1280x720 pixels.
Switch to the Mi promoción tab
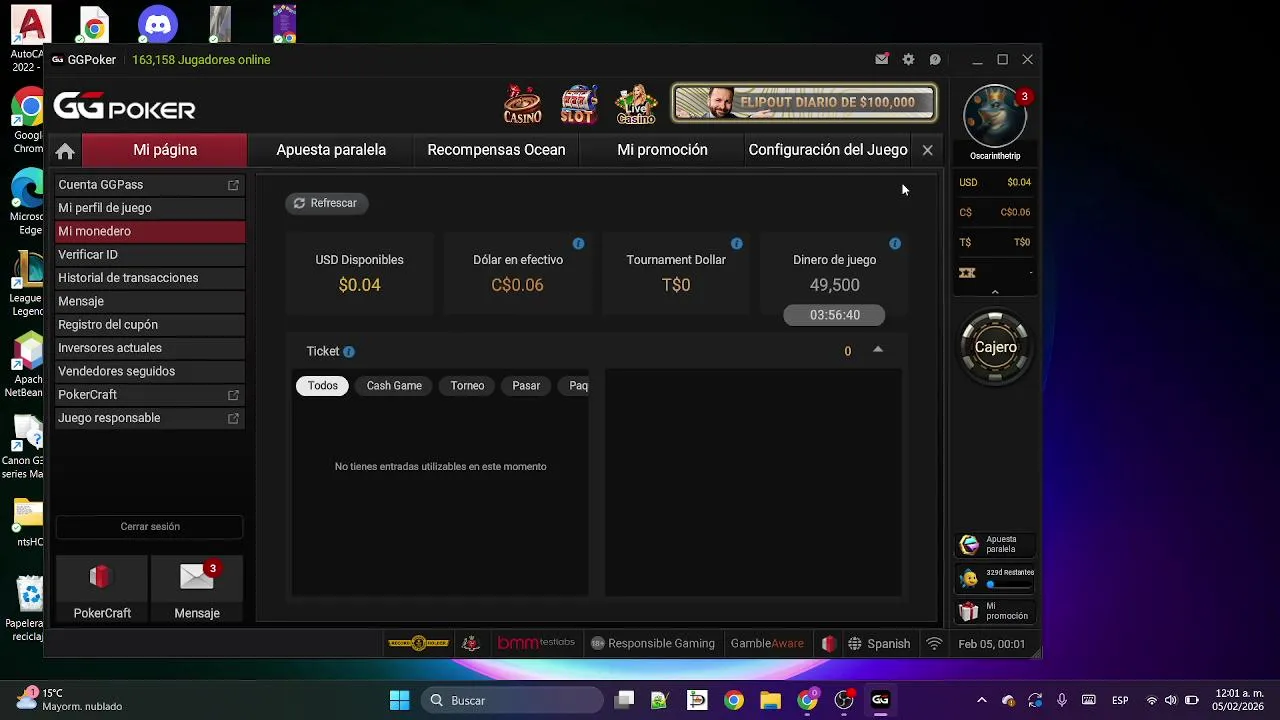(662, 150)
